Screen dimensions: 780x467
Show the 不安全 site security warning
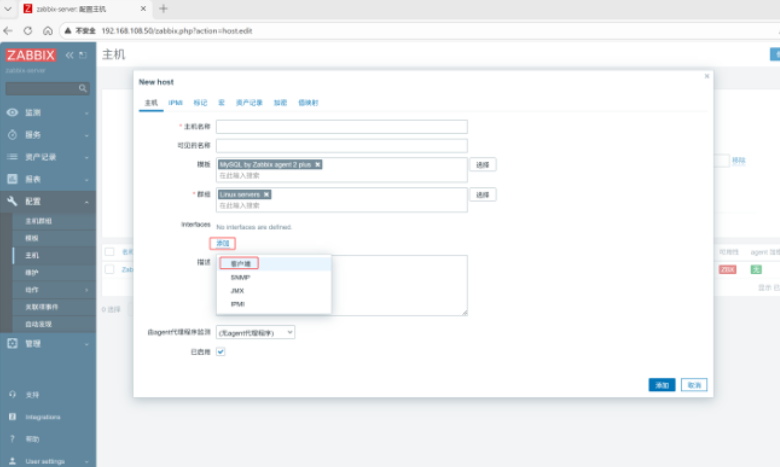point(80,31)
